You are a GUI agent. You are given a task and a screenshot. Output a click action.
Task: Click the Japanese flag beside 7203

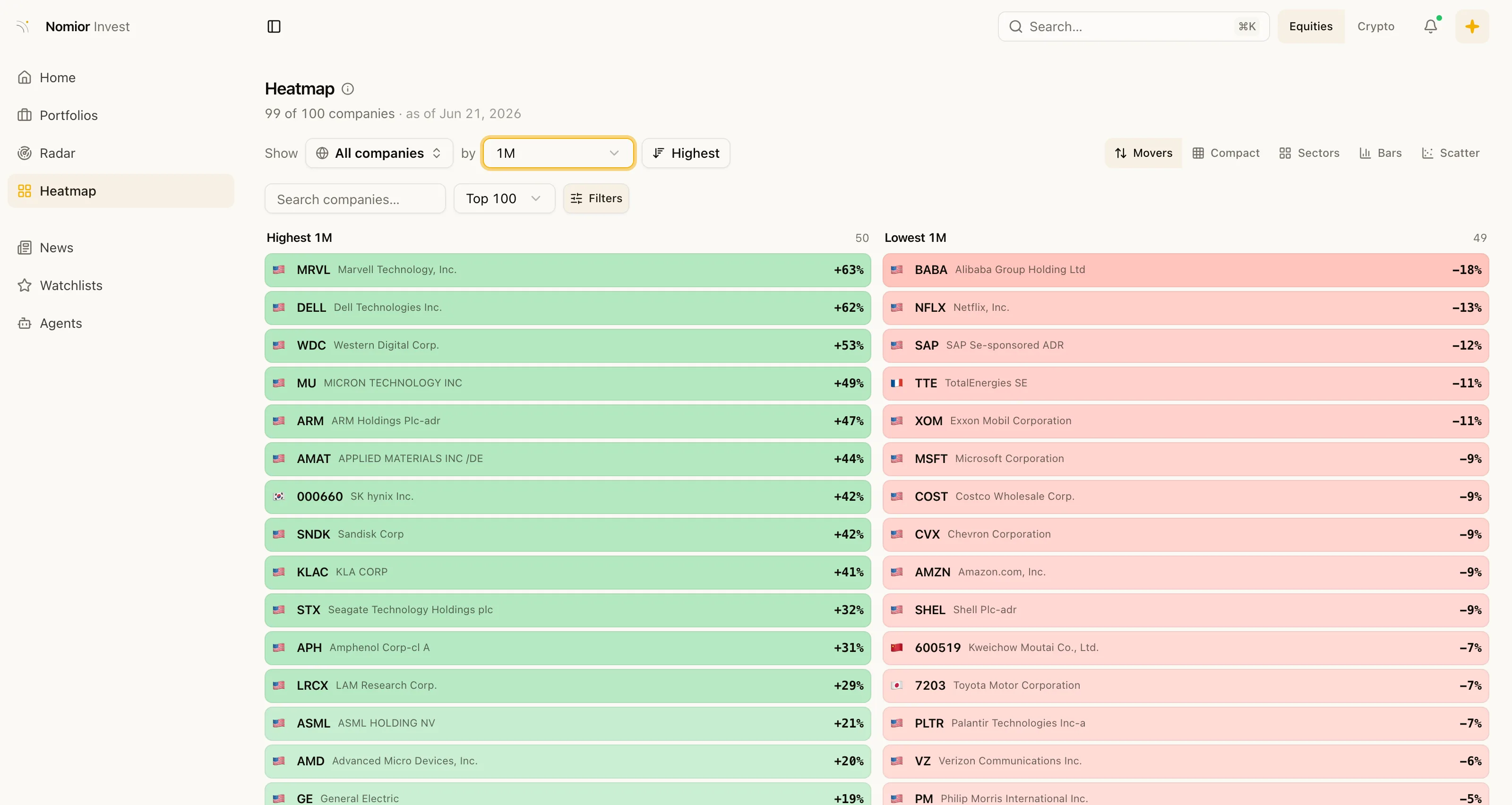[x=897, y=685]
